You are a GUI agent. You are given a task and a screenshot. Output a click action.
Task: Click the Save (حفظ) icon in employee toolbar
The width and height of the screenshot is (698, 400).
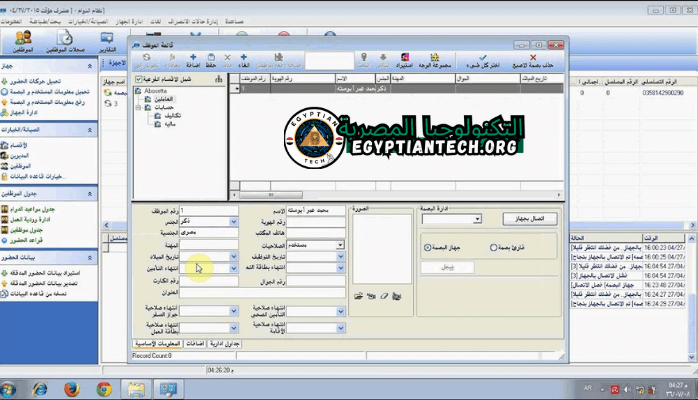[211, 57]
